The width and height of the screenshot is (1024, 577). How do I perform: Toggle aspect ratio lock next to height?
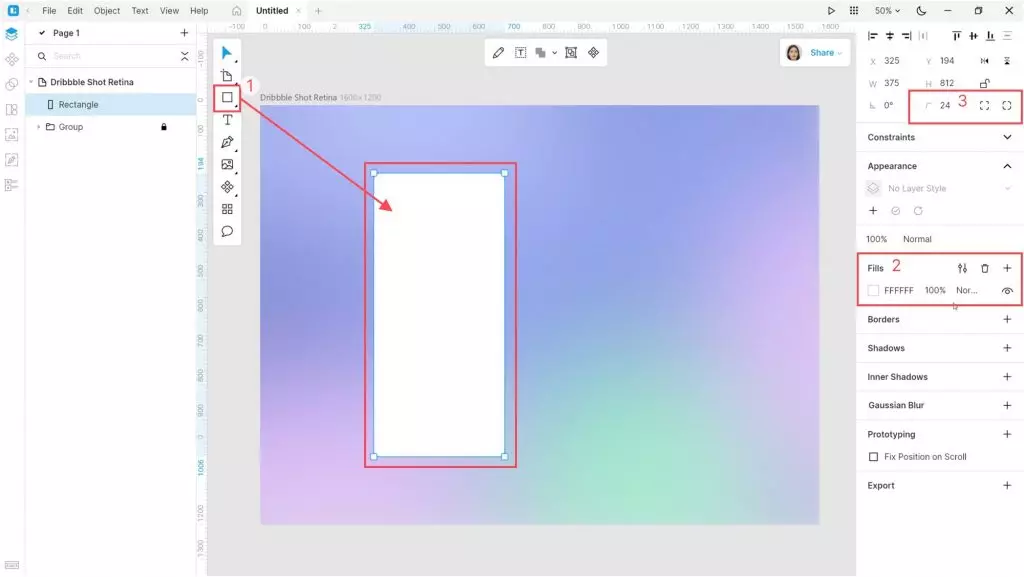click(984, 83)
